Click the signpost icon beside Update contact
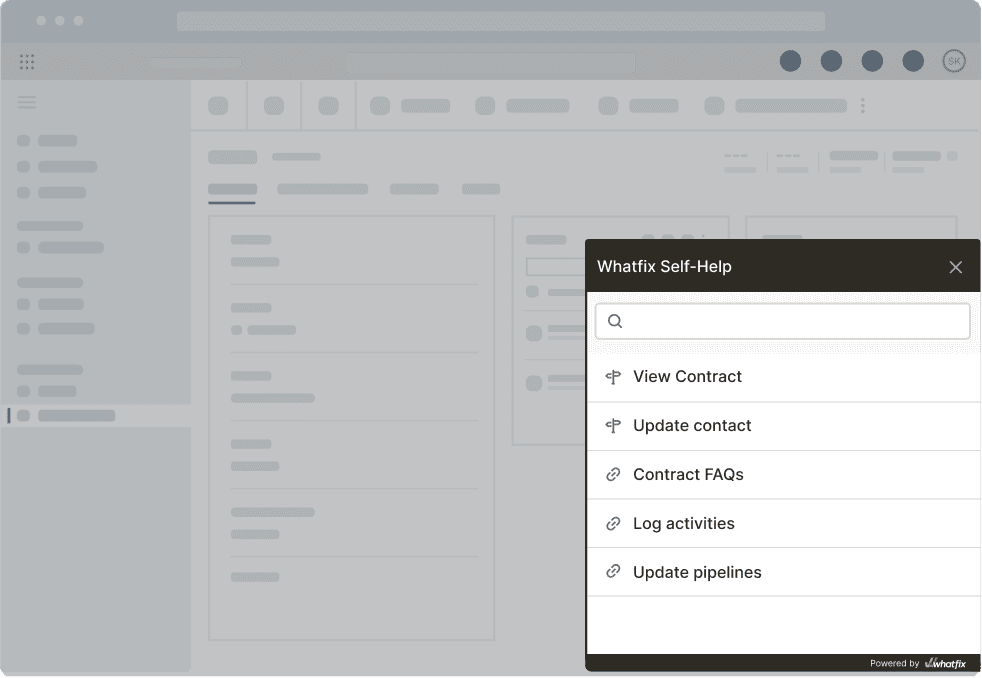This screenshot has height=678, width=982. point(613,426)
